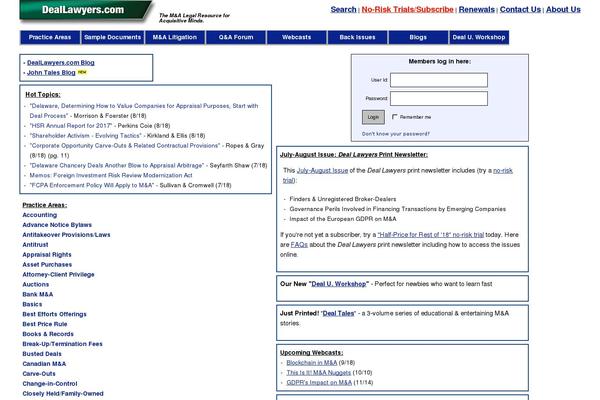Open GDPR's Impact on M&A webcast

[319, 383]
